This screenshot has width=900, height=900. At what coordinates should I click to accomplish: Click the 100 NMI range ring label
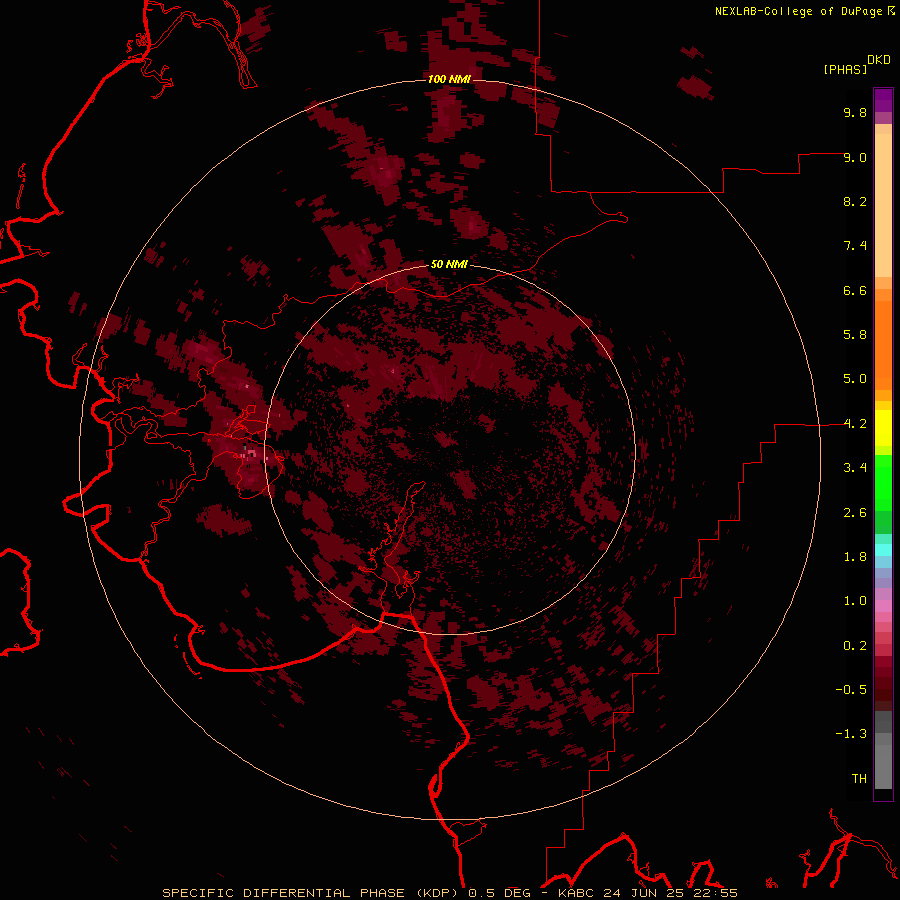[449, 79]
